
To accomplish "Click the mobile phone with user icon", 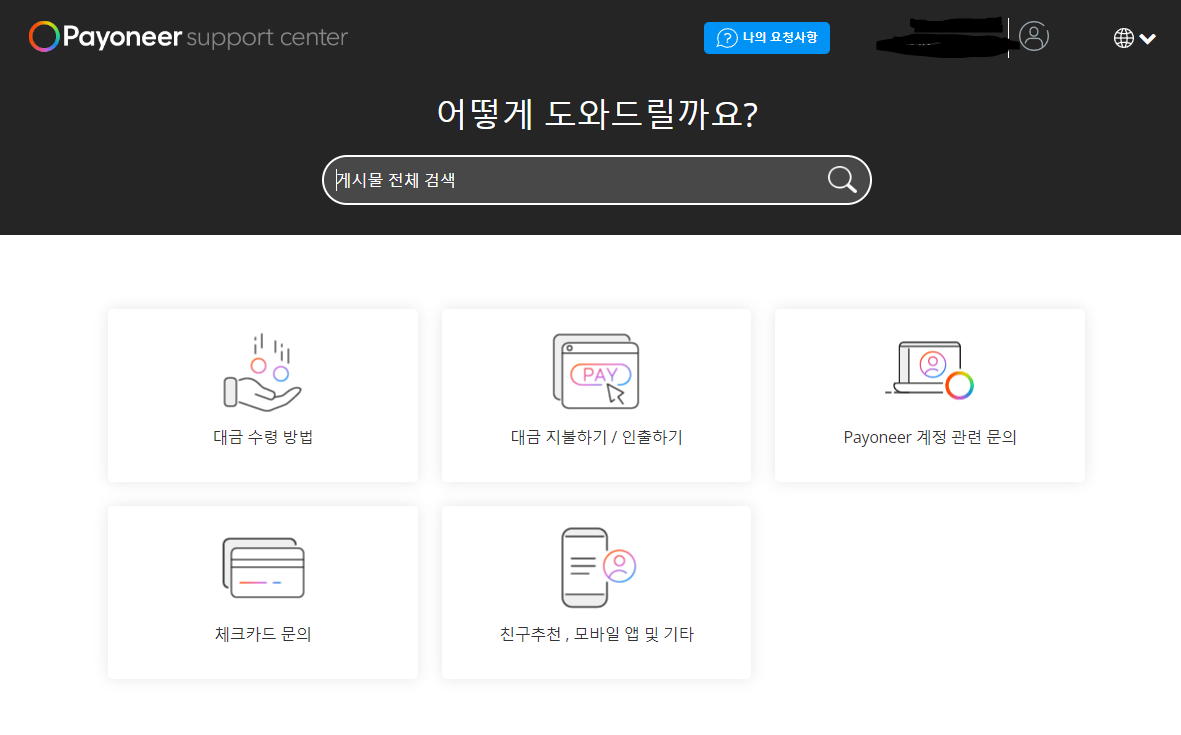I will (599, 567).
